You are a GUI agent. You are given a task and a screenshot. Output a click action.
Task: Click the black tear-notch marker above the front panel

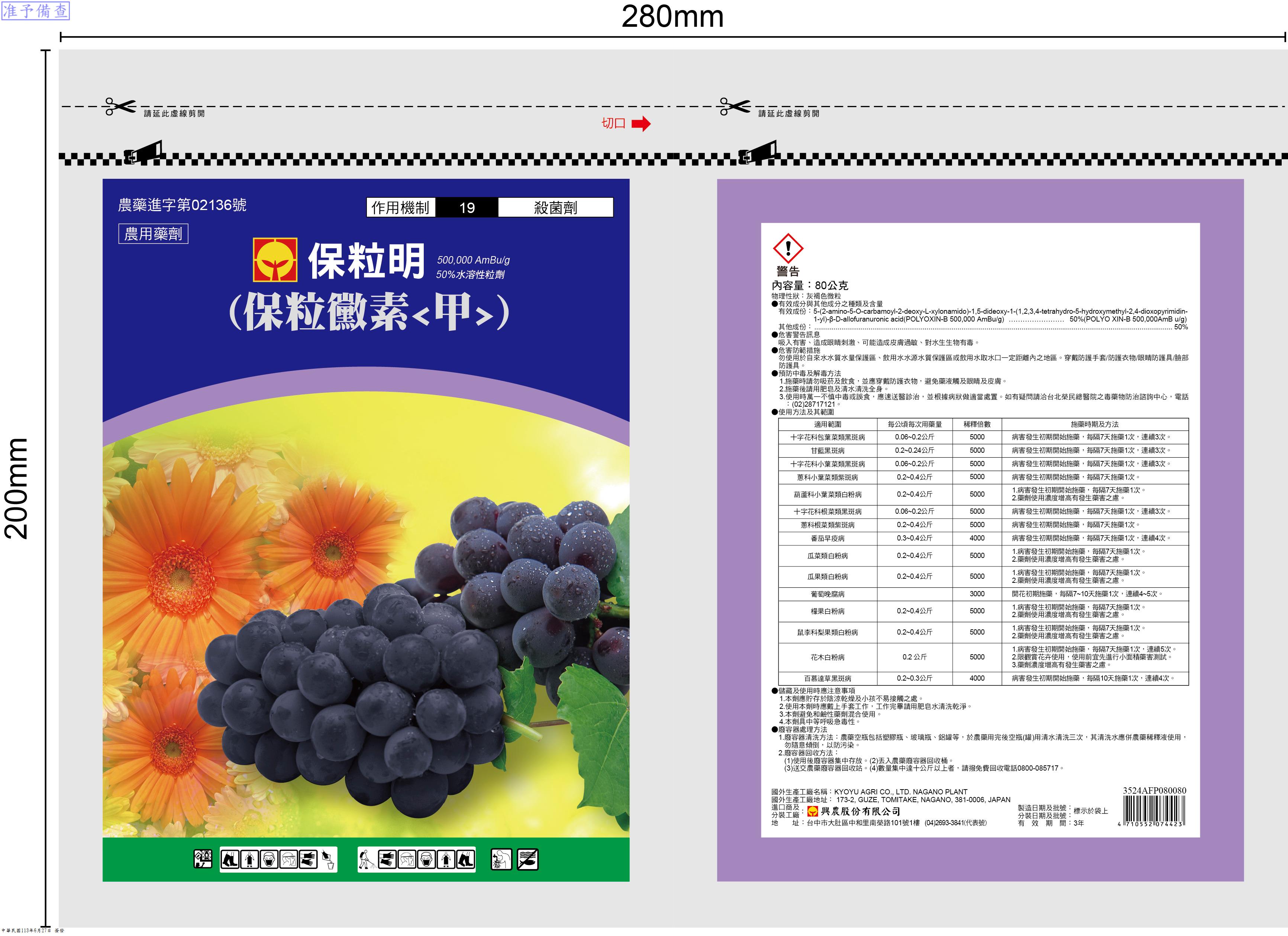(x=143, y=152)
